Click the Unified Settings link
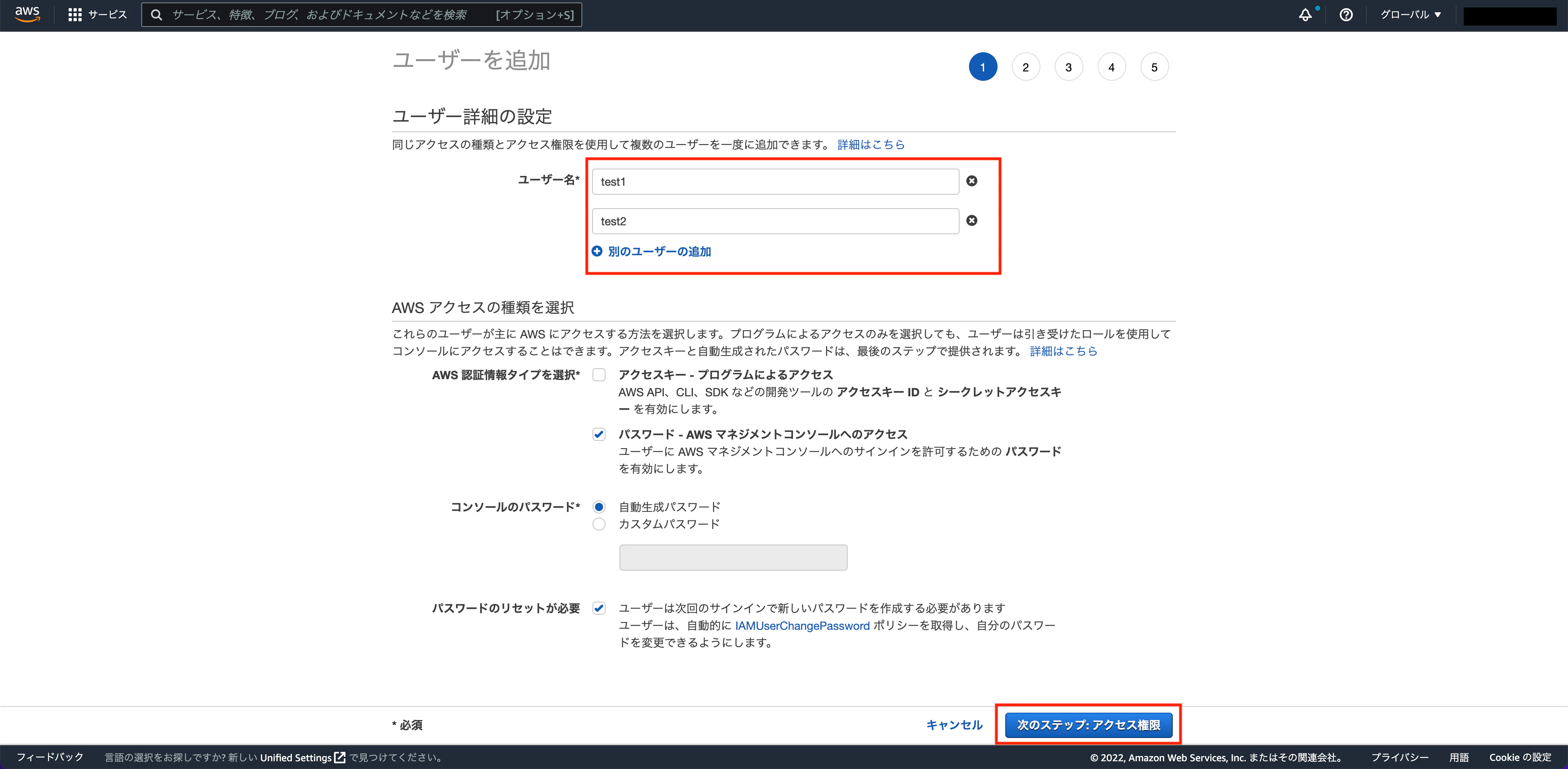 tap(296, 758)
